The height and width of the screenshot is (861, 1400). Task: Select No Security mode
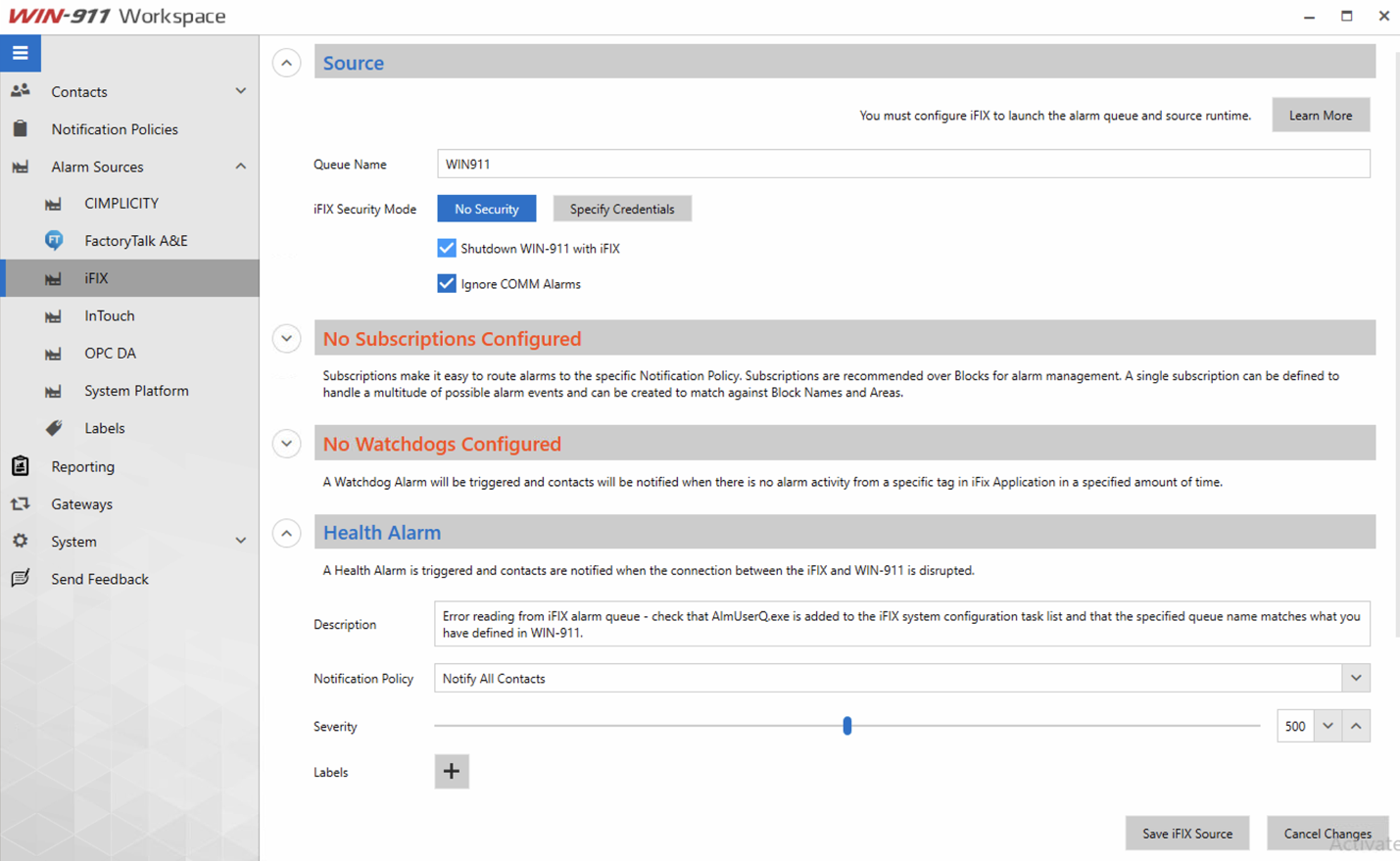click(487, 209)
